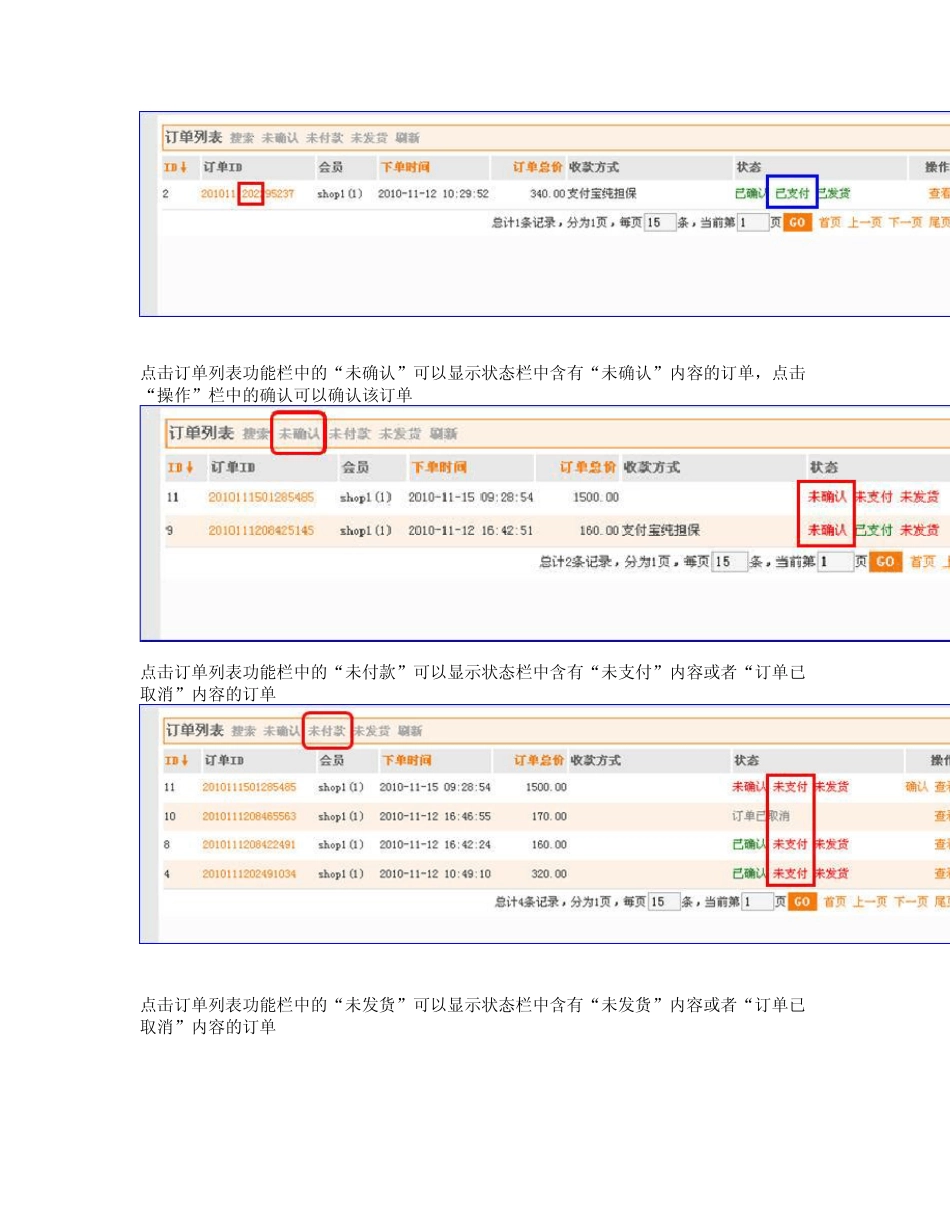
Task: Select 未确认 filter in the four-record list
Action: pos(282,731)
